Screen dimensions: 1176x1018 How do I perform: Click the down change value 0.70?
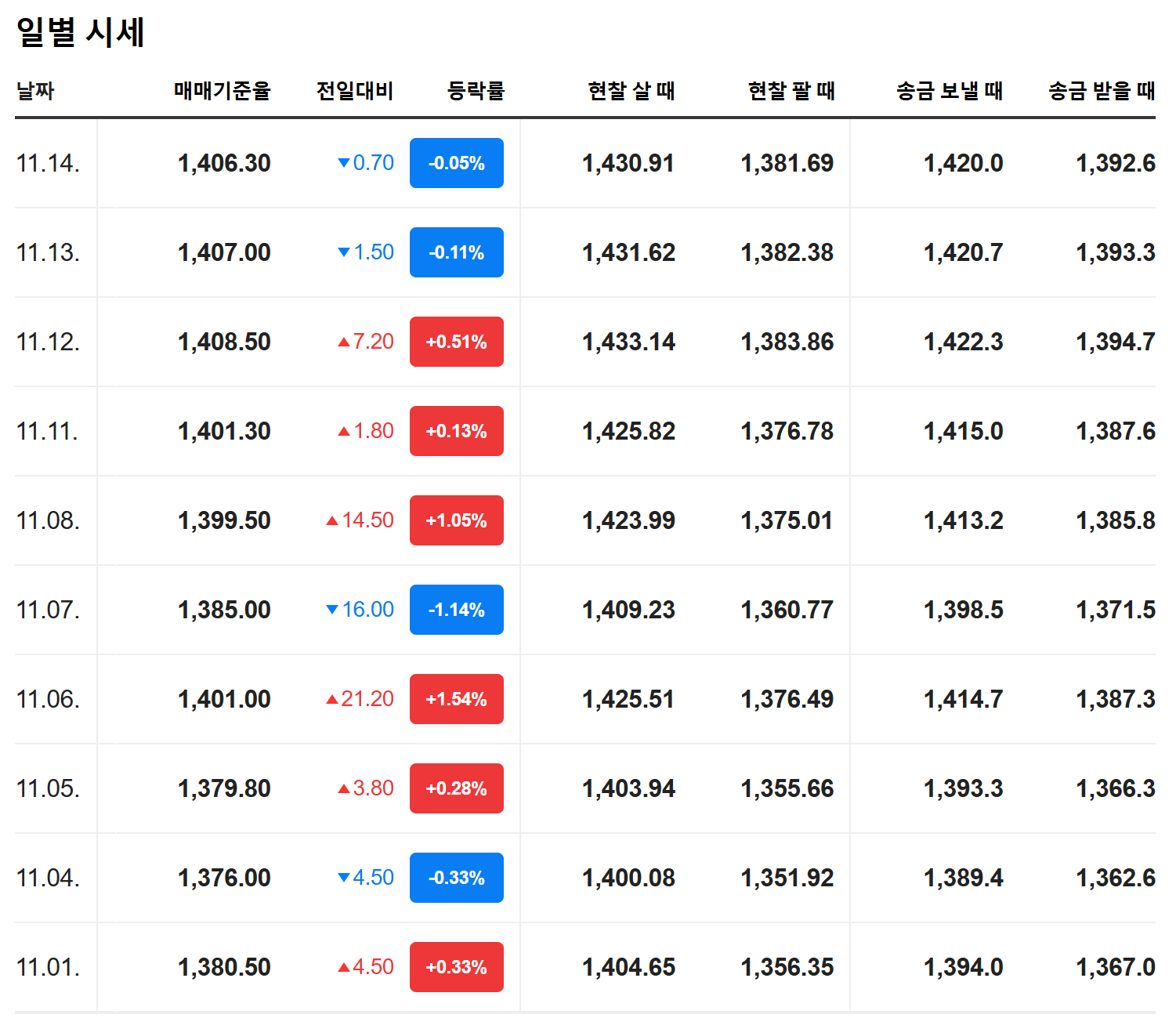[366, 163]
